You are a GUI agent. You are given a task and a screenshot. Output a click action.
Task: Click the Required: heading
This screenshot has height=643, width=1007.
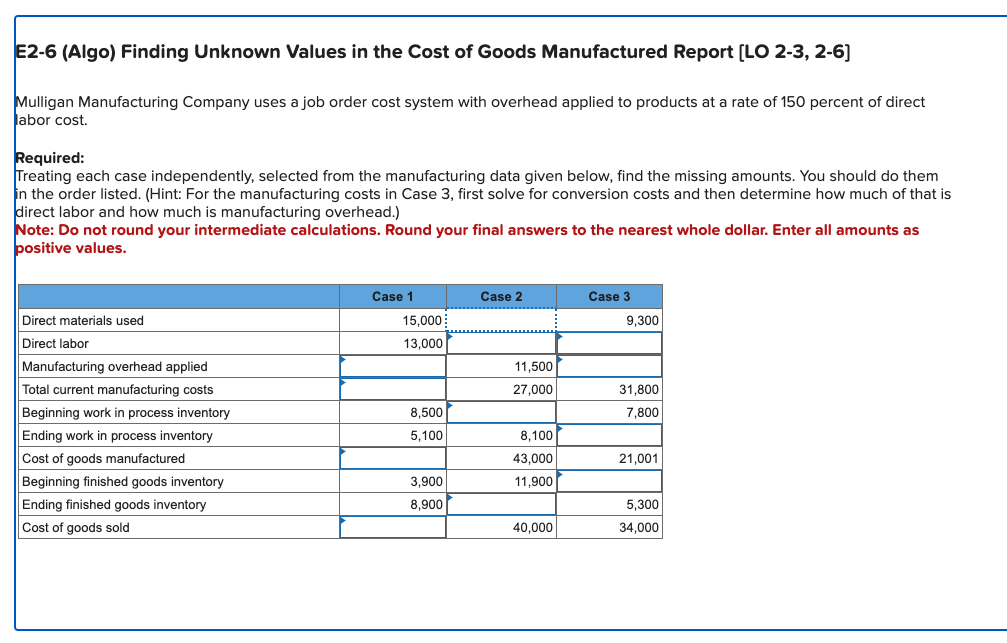pos(50,158)
